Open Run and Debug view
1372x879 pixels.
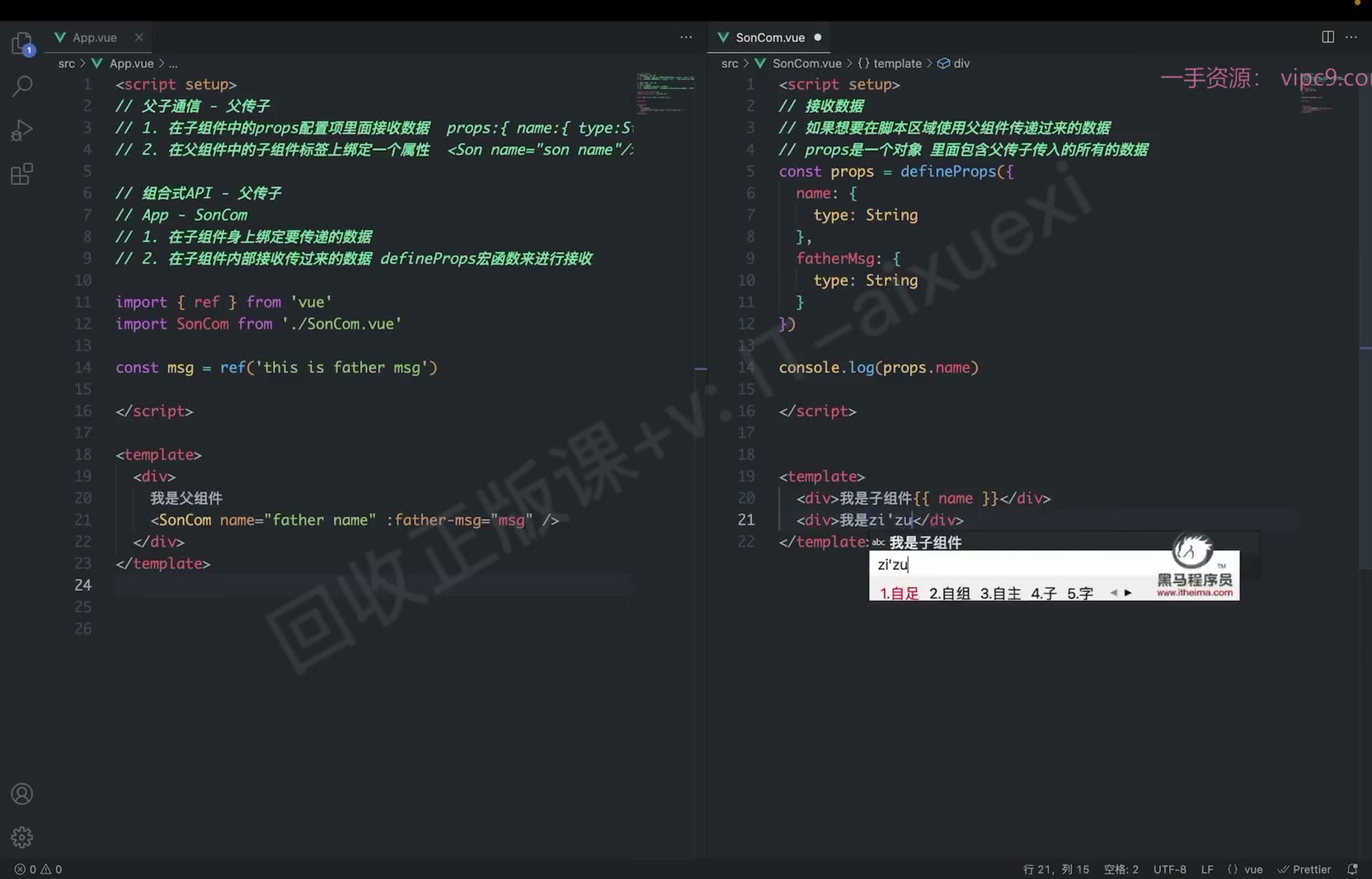click(x=22, y=130)
